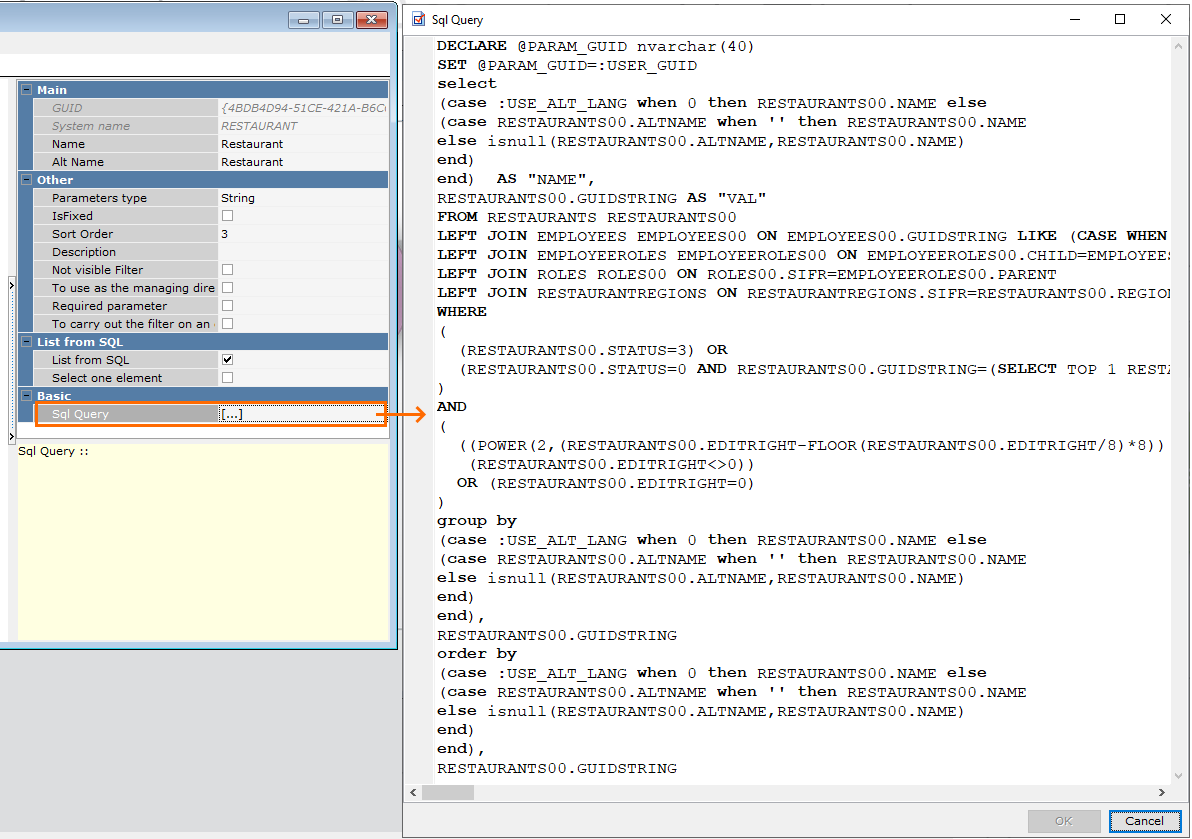Click the Sql Query window title icon
This screenshot has height=839, width=1192.
[418, 19]
